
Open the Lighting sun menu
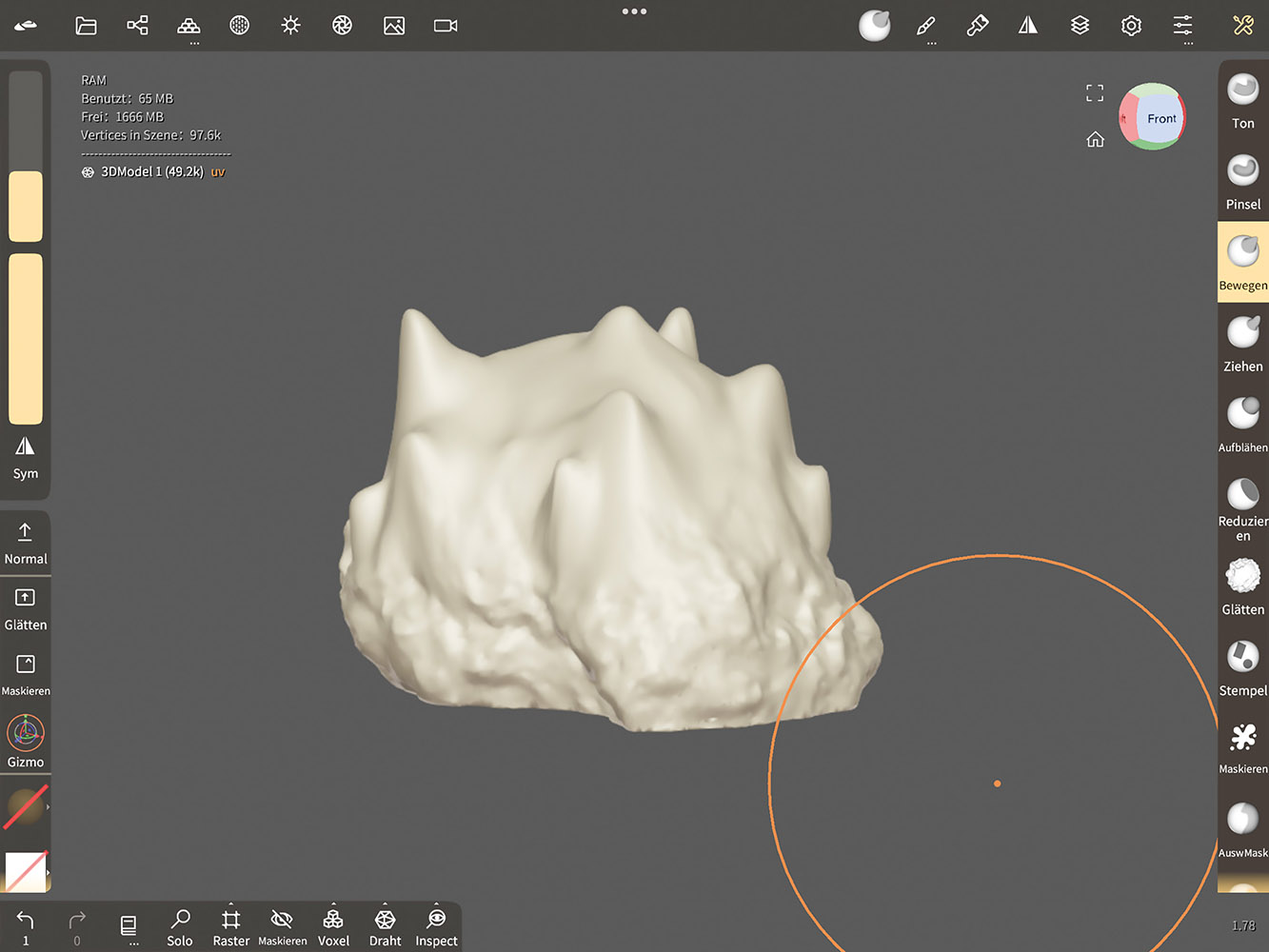291,26
